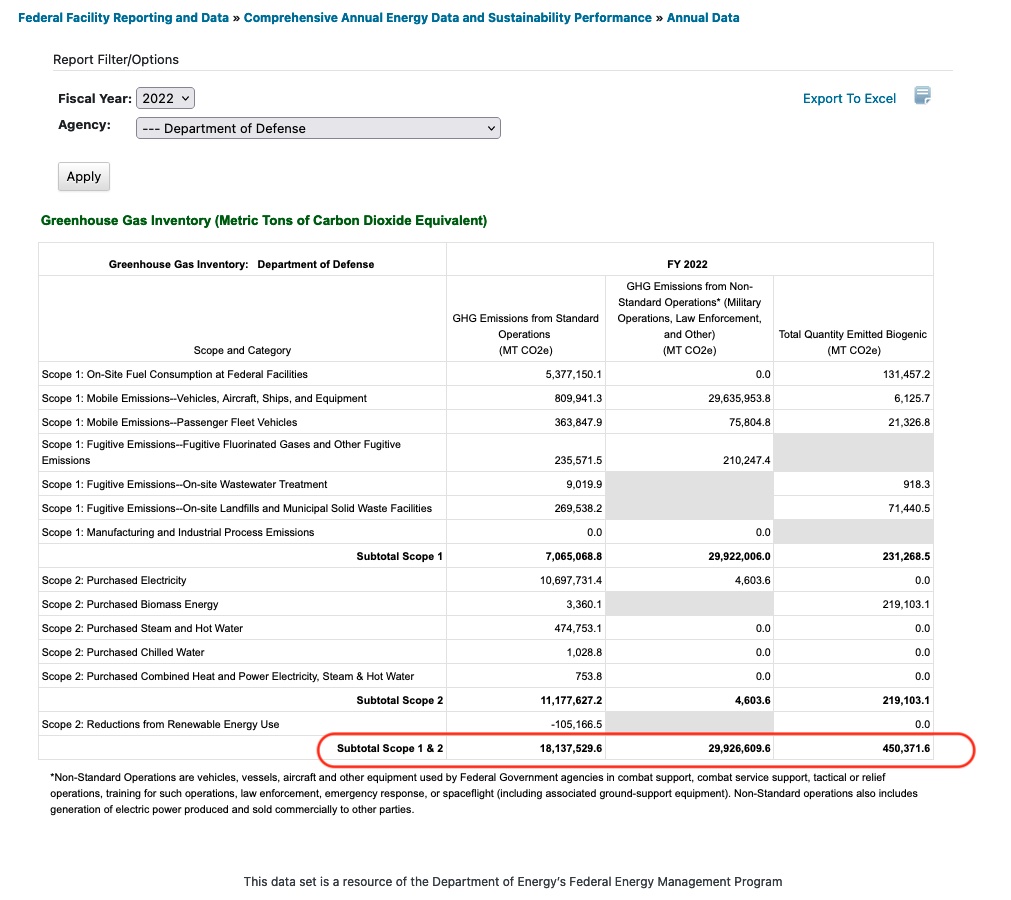Click the Excel export icon
The height and width of the screenshot is (900, 1011).
point(922,96)
